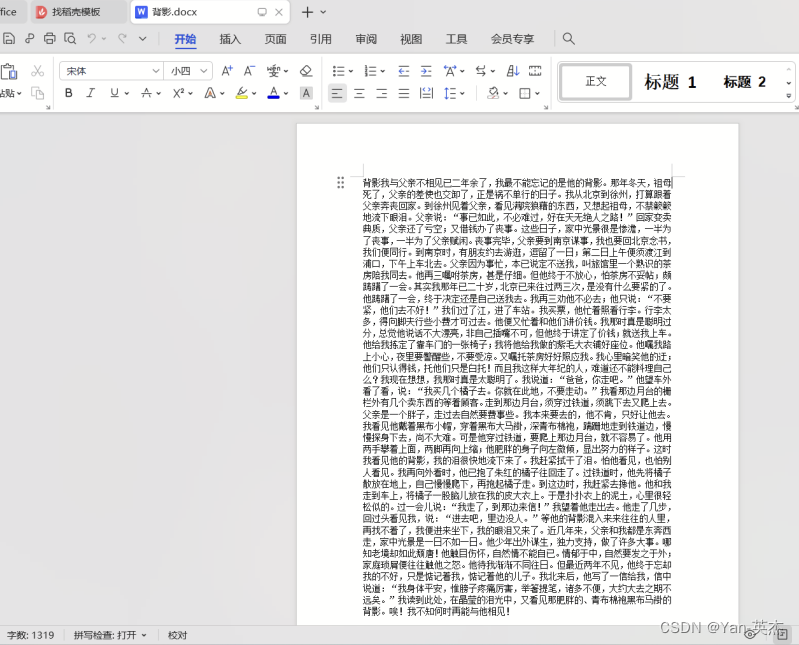Click the Cut scissors icon
Viewport: 799px width, 645px height.
(x=37, y=71)
